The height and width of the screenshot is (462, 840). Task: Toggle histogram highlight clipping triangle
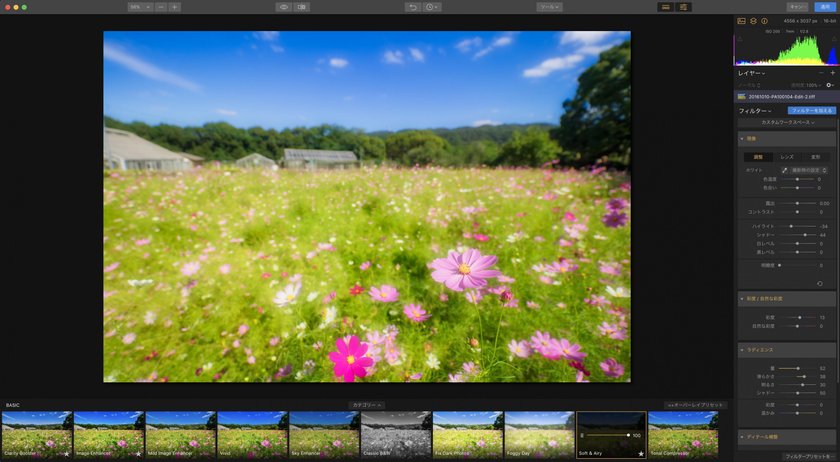coord(833,39)
